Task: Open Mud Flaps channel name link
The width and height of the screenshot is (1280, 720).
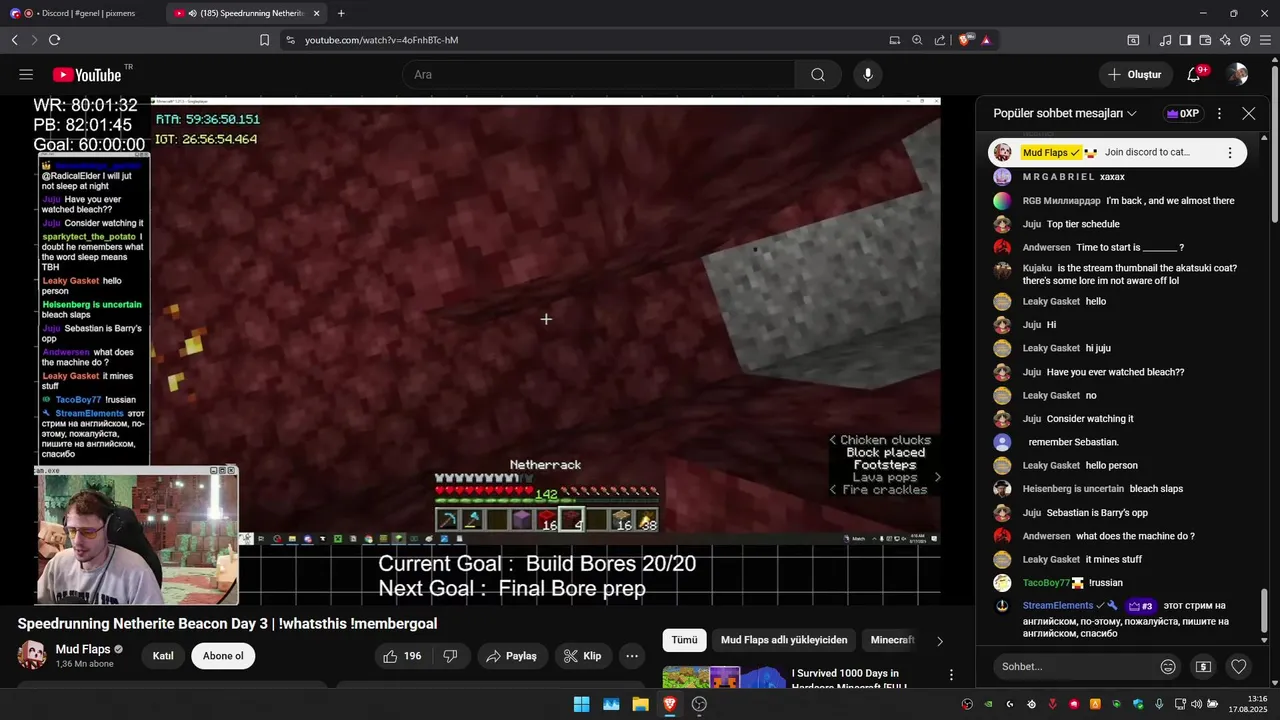Action: (x=83, y=649)
